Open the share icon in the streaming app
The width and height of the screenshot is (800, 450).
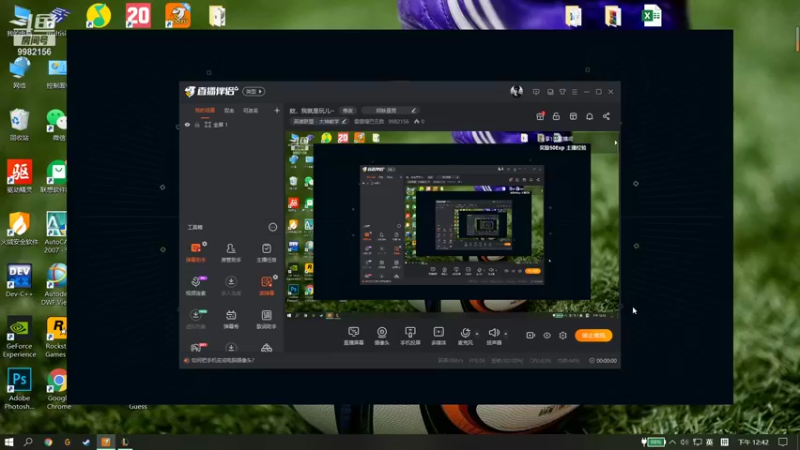click(x=606, y=116)
